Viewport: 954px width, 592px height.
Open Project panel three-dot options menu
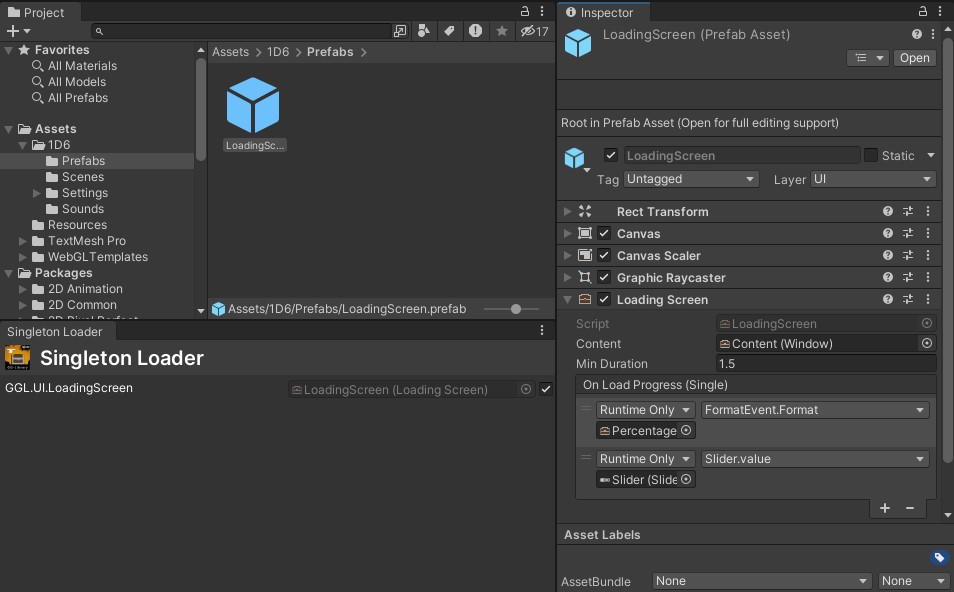pyautogui.click(x=541, y=11)
